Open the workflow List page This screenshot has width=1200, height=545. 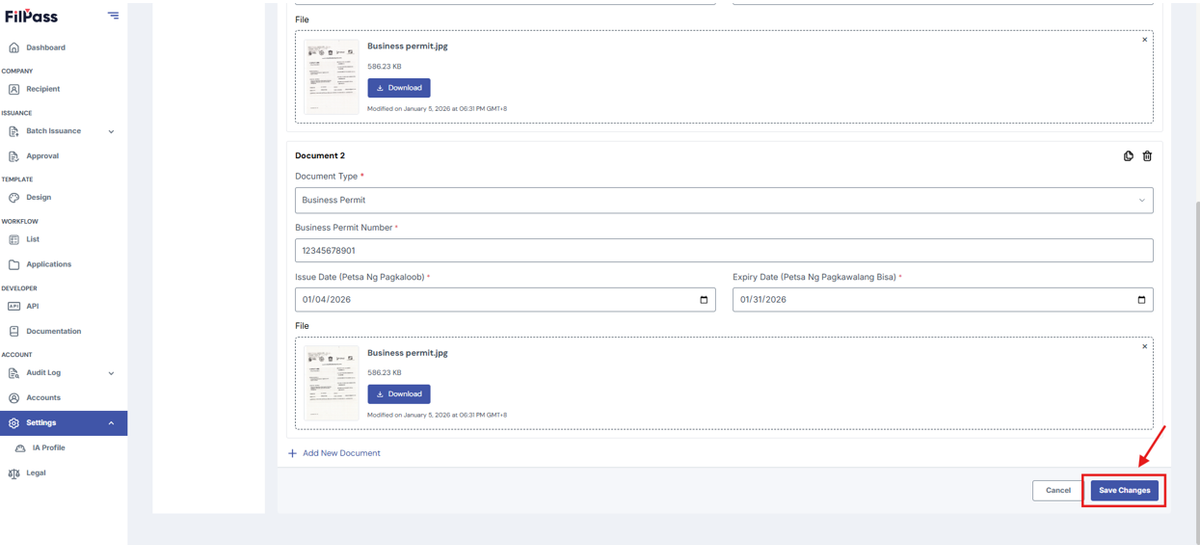click(33, 239)
